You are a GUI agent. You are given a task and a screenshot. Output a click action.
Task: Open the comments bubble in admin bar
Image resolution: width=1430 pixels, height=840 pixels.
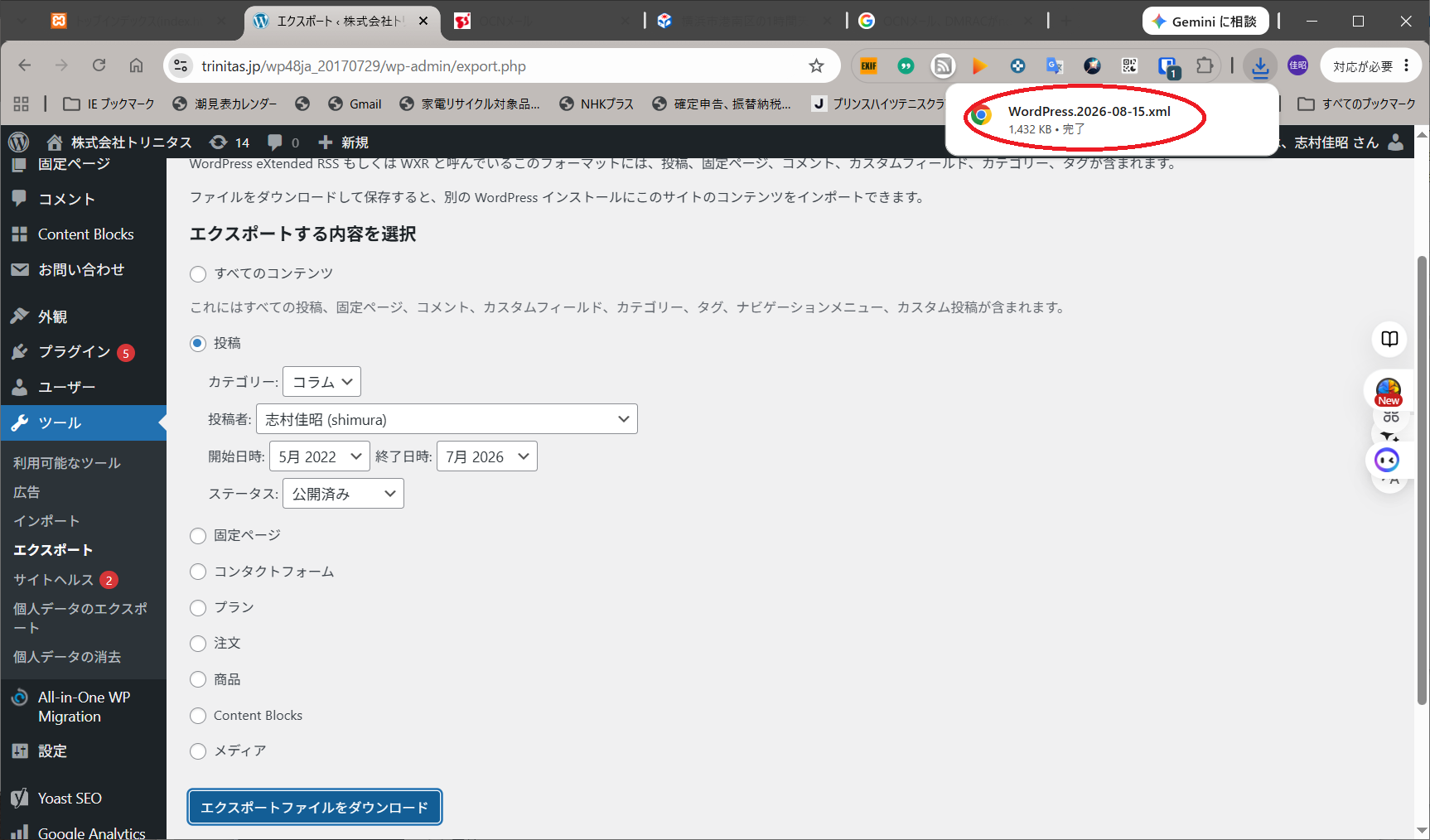[283, 142]
